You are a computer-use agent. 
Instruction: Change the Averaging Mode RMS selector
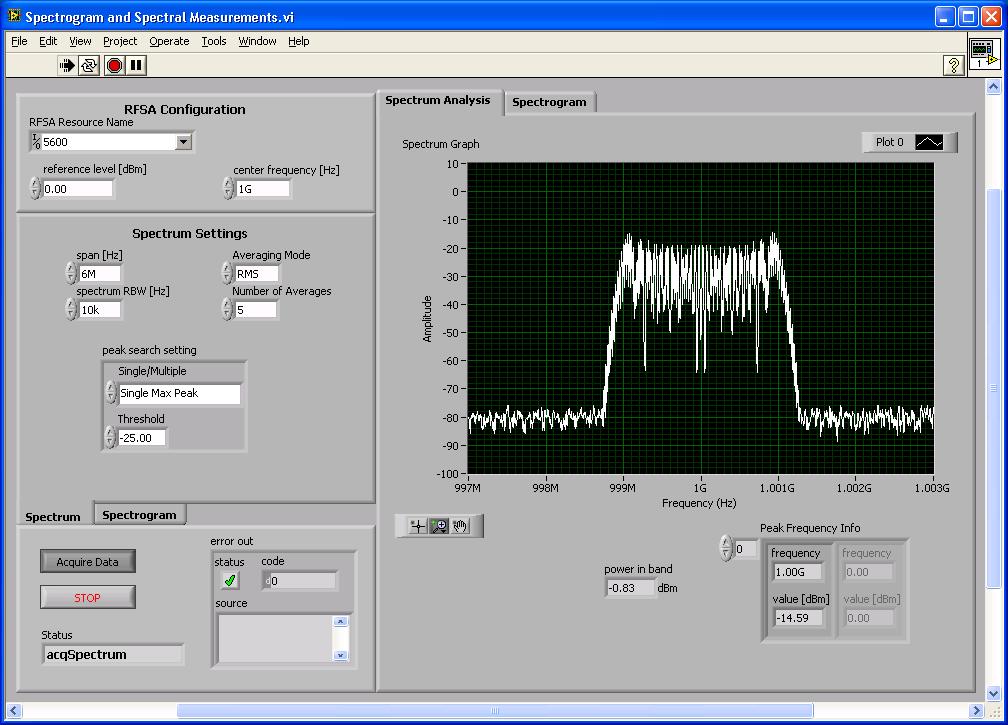coord(257,274)
